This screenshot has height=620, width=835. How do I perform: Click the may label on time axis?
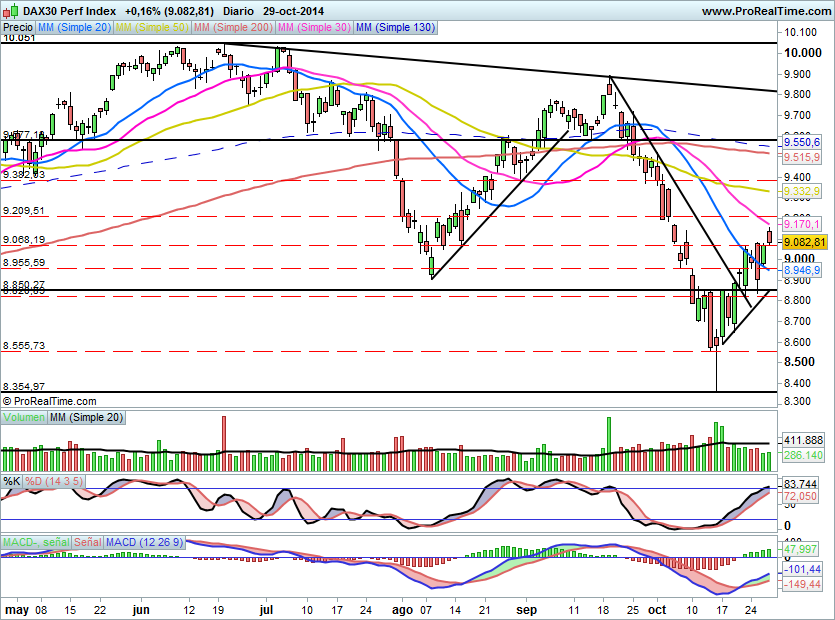point(16,610)
